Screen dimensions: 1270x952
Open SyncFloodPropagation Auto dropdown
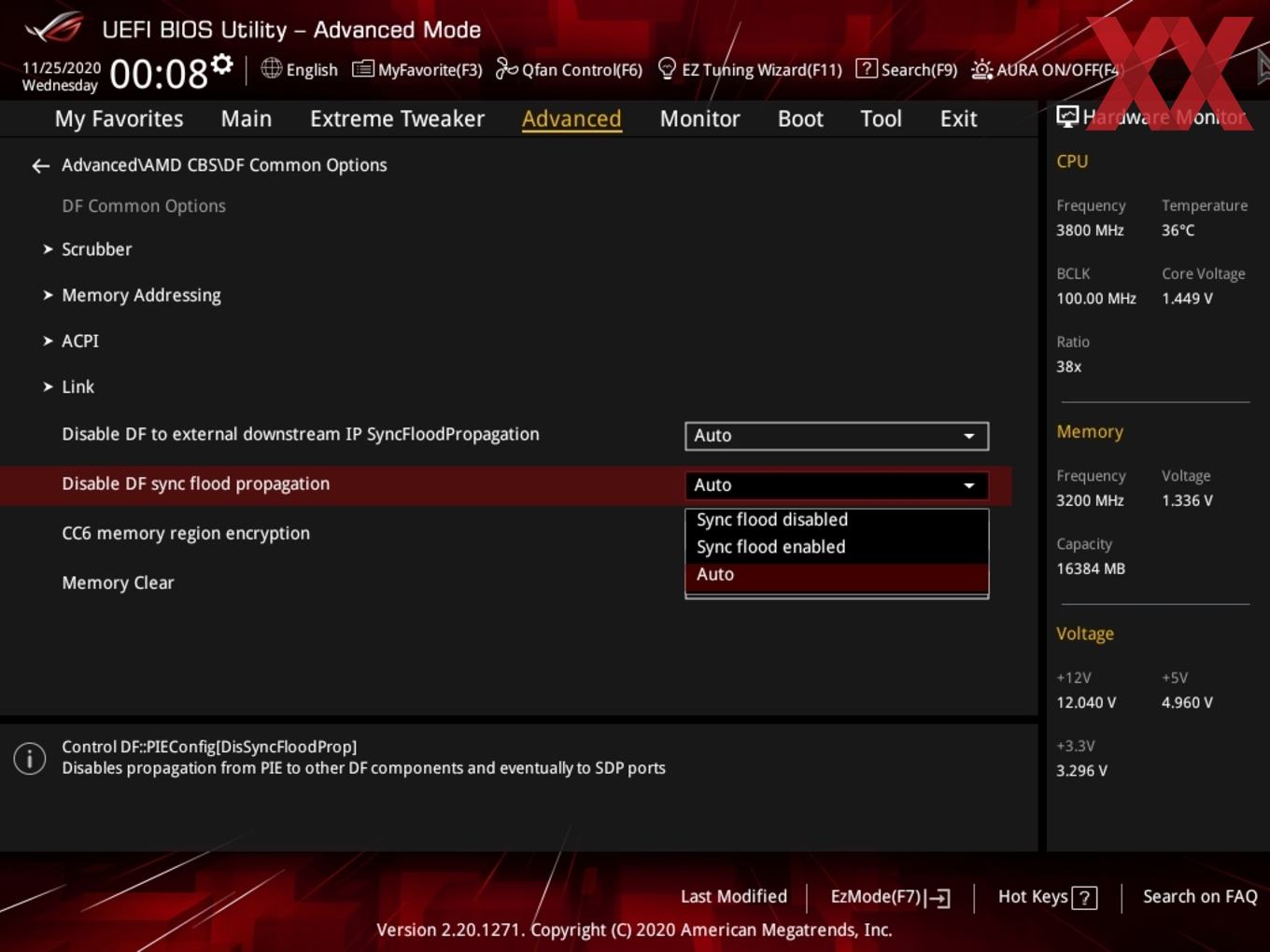(x=837, y=436)
